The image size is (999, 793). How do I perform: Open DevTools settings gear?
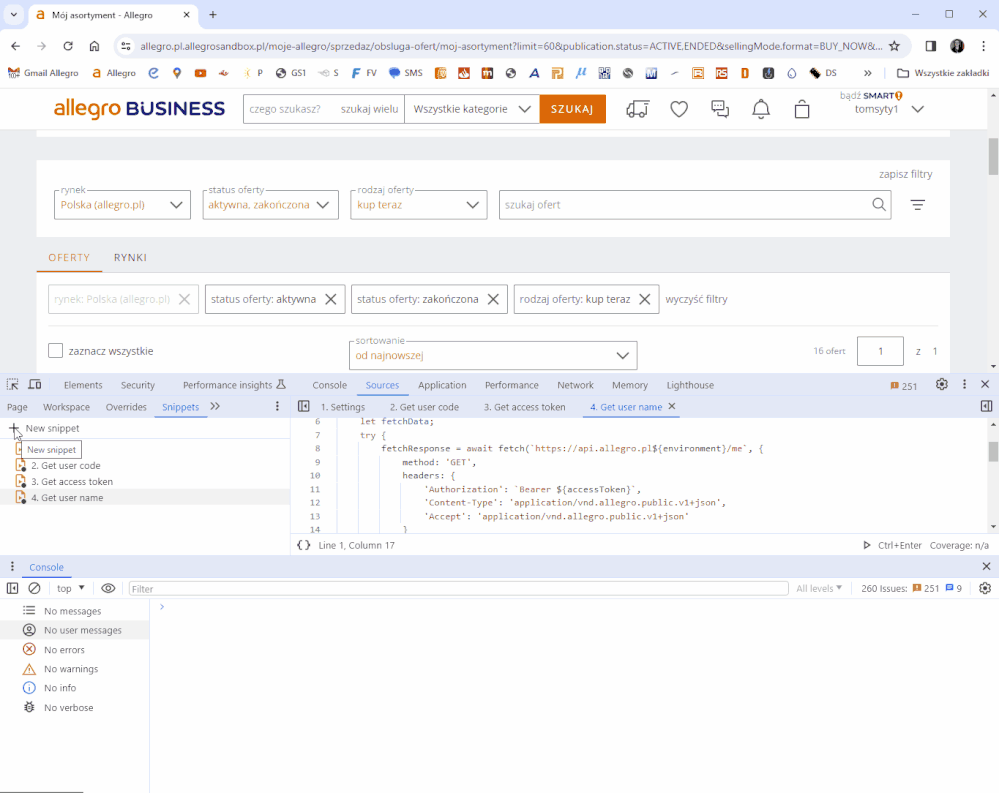[x=941, y=385]
